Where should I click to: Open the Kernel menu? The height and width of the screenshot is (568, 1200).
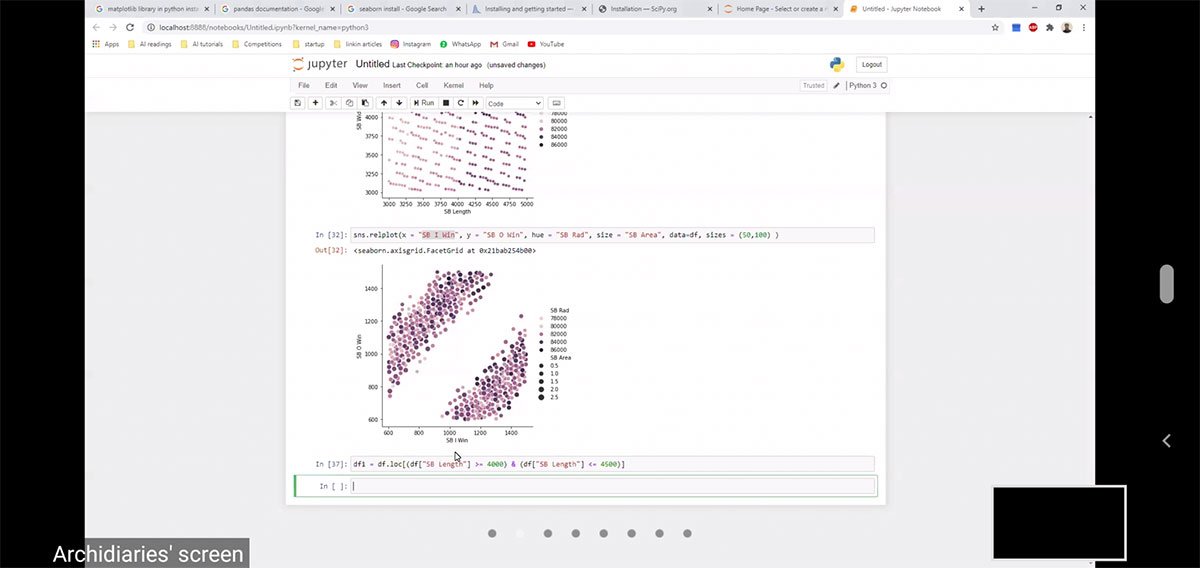[x=454, y=86]
